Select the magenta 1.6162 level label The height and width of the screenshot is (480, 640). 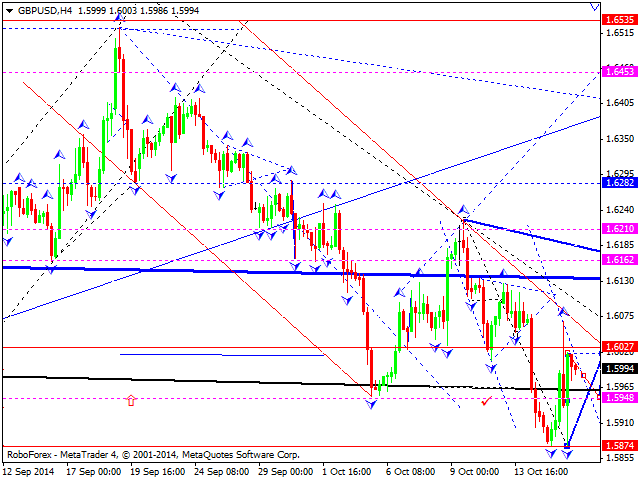pyautogui.click(x=617, y=259)
